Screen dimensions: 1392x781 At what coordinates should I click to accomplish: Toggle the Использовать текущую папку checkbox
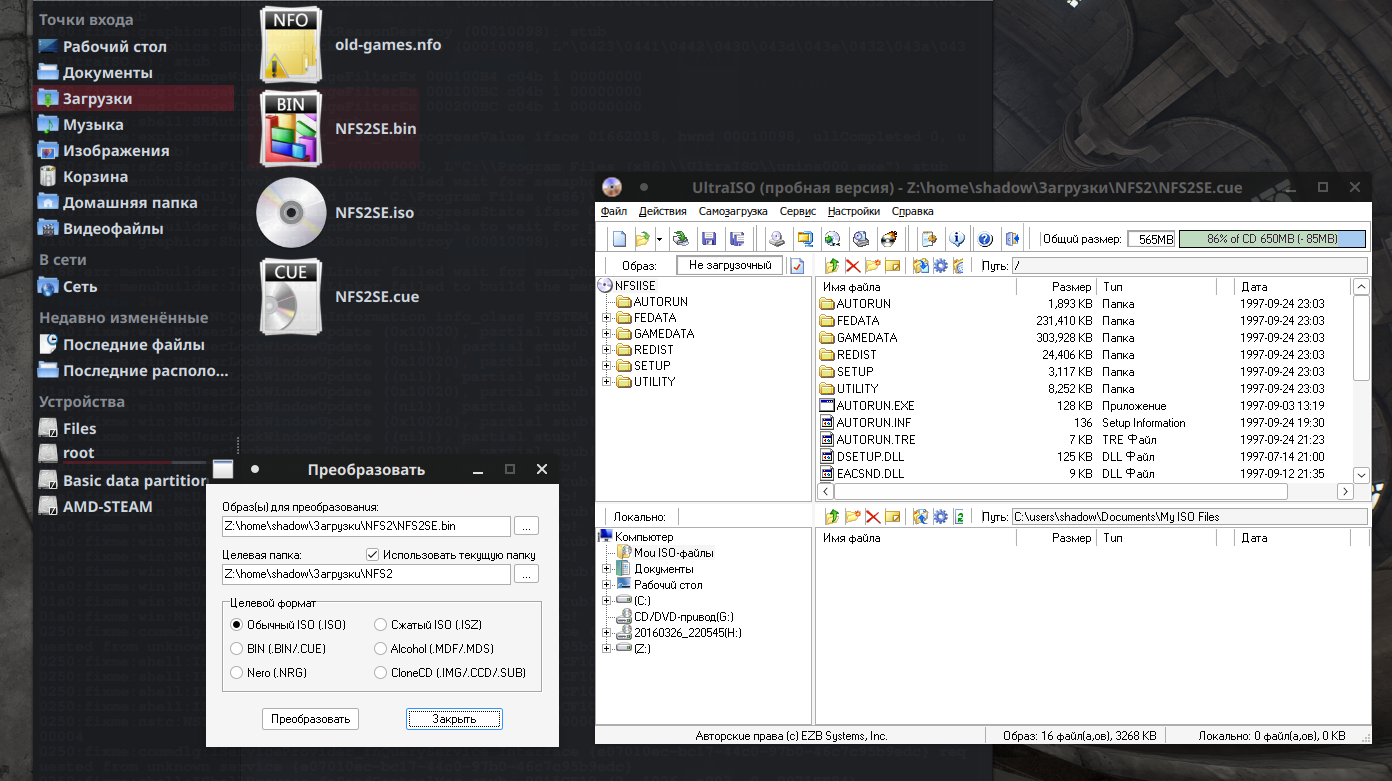373,555
